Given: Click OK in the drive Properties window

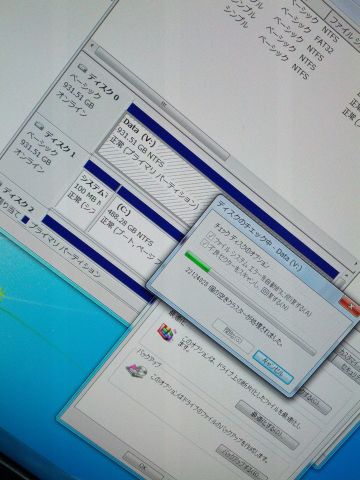Looking at the screenshot, I should pos(143,467).
